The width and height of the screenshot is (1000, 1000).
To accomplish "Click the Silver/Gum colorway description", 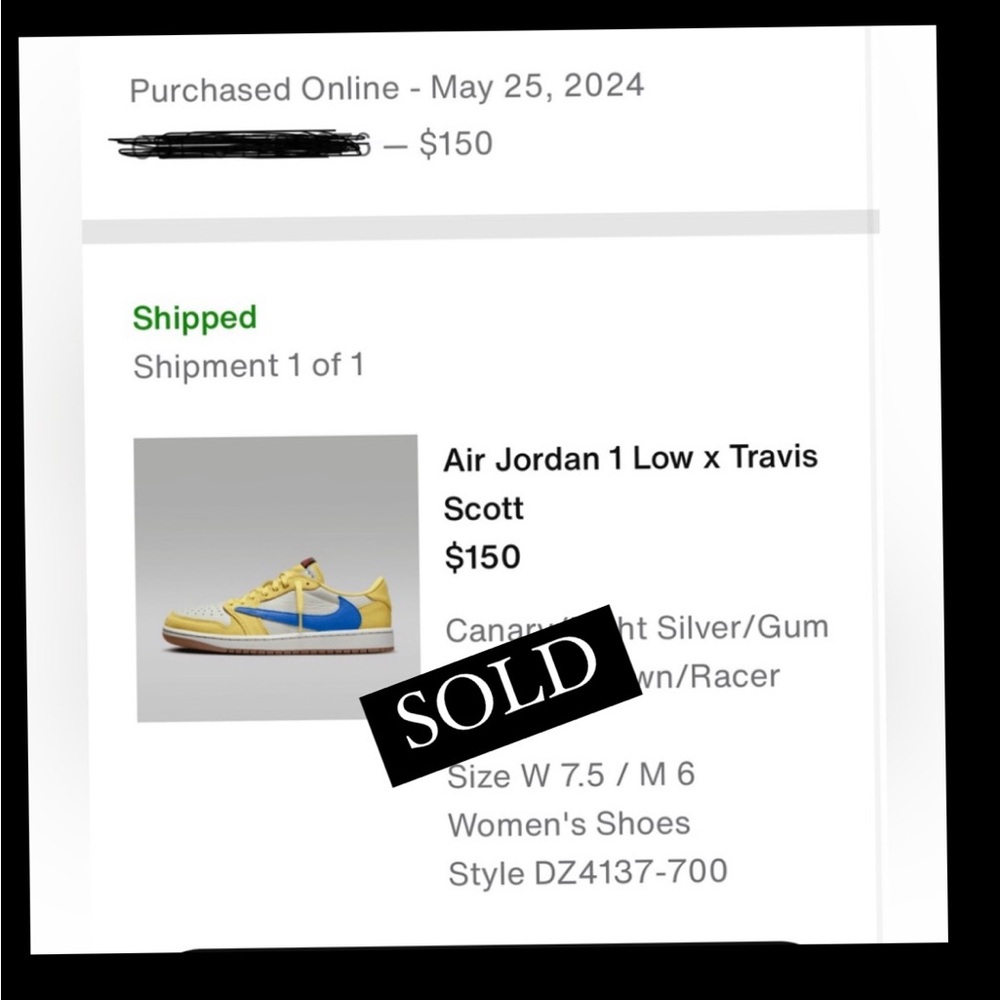I will coord(742,627).
